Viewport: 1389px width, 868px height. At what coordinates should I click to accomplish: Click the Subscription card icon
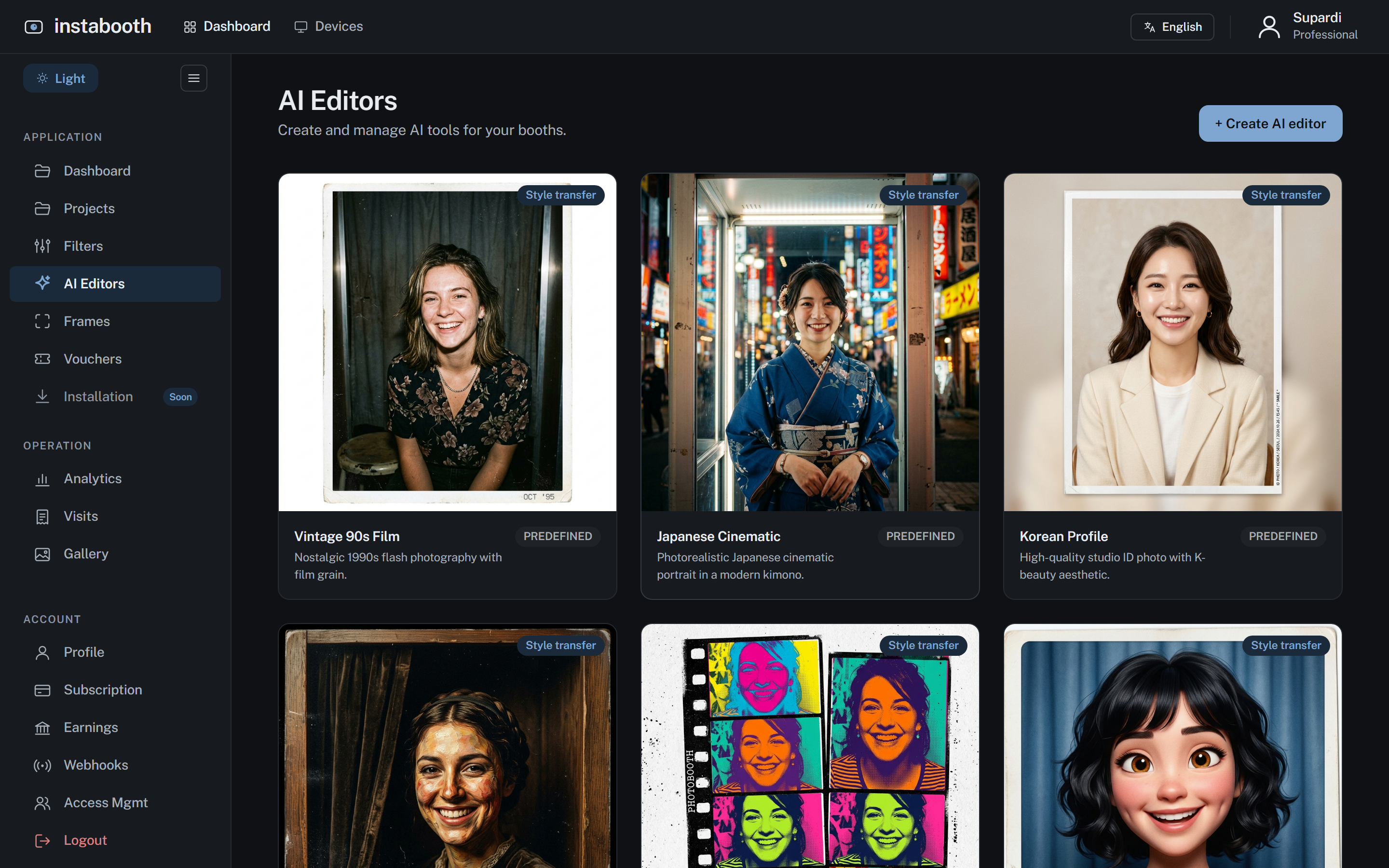[42, 690]
